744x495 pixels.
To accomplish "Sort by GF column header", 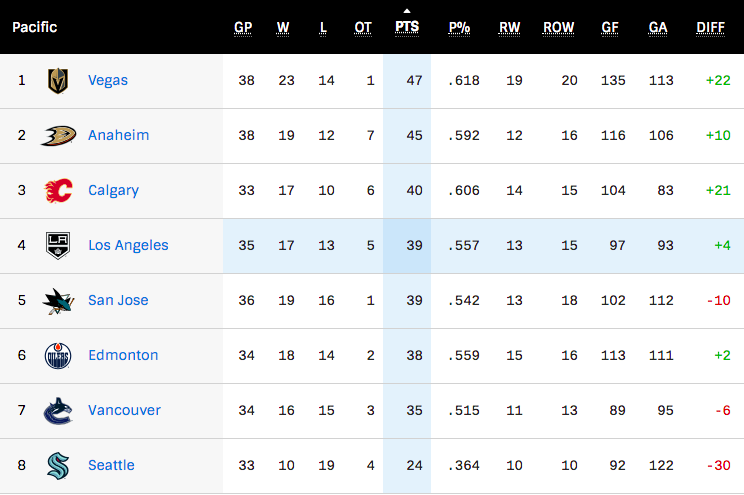I will point(610,28).
